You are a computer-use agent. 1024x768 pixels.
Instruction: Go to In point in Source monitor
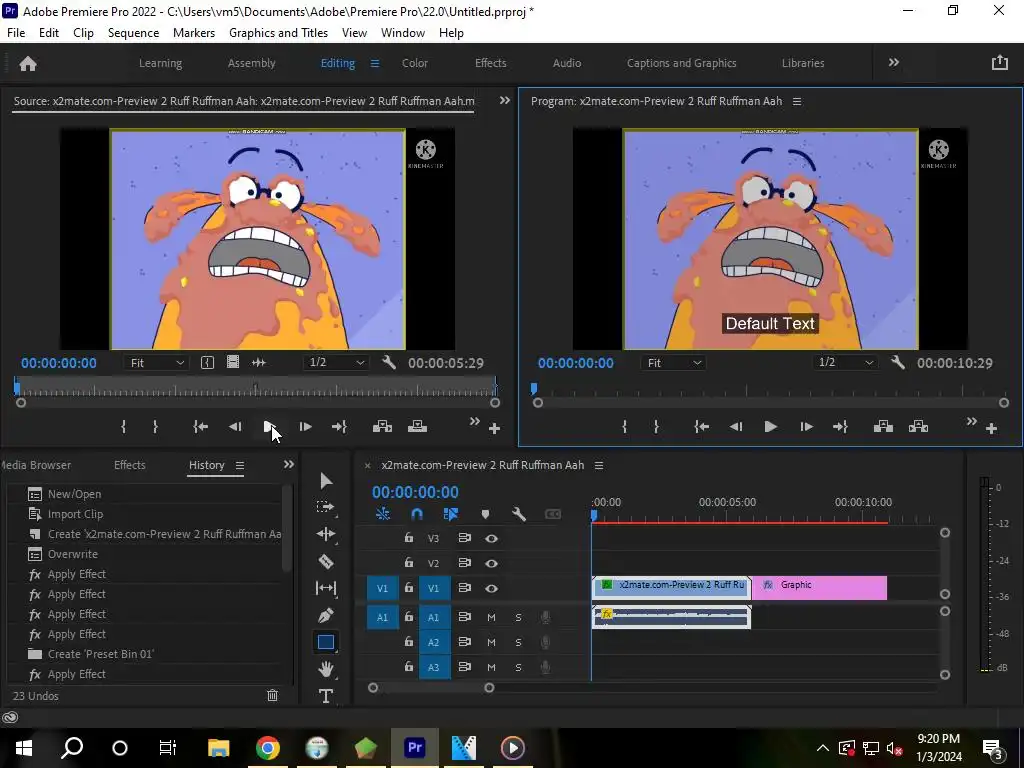(200, 426)
